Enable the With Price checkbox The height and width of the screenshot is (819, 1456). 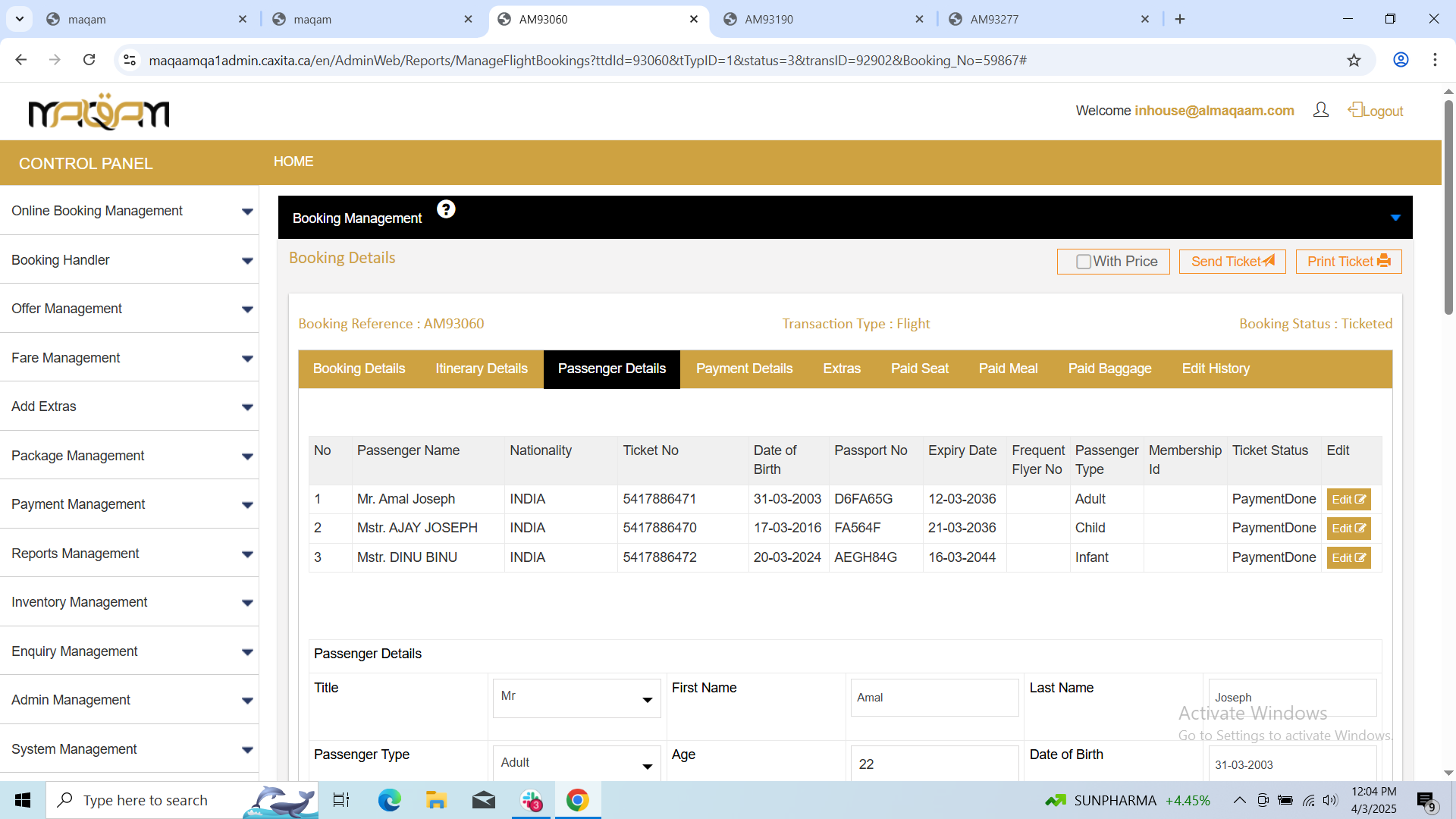[1083, 262]
